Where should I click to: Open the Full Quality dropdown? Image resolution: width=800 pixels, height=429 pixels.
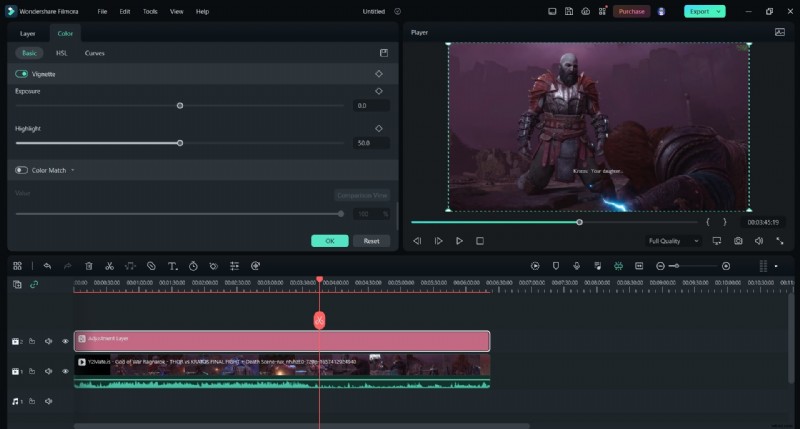coord(673,241)
